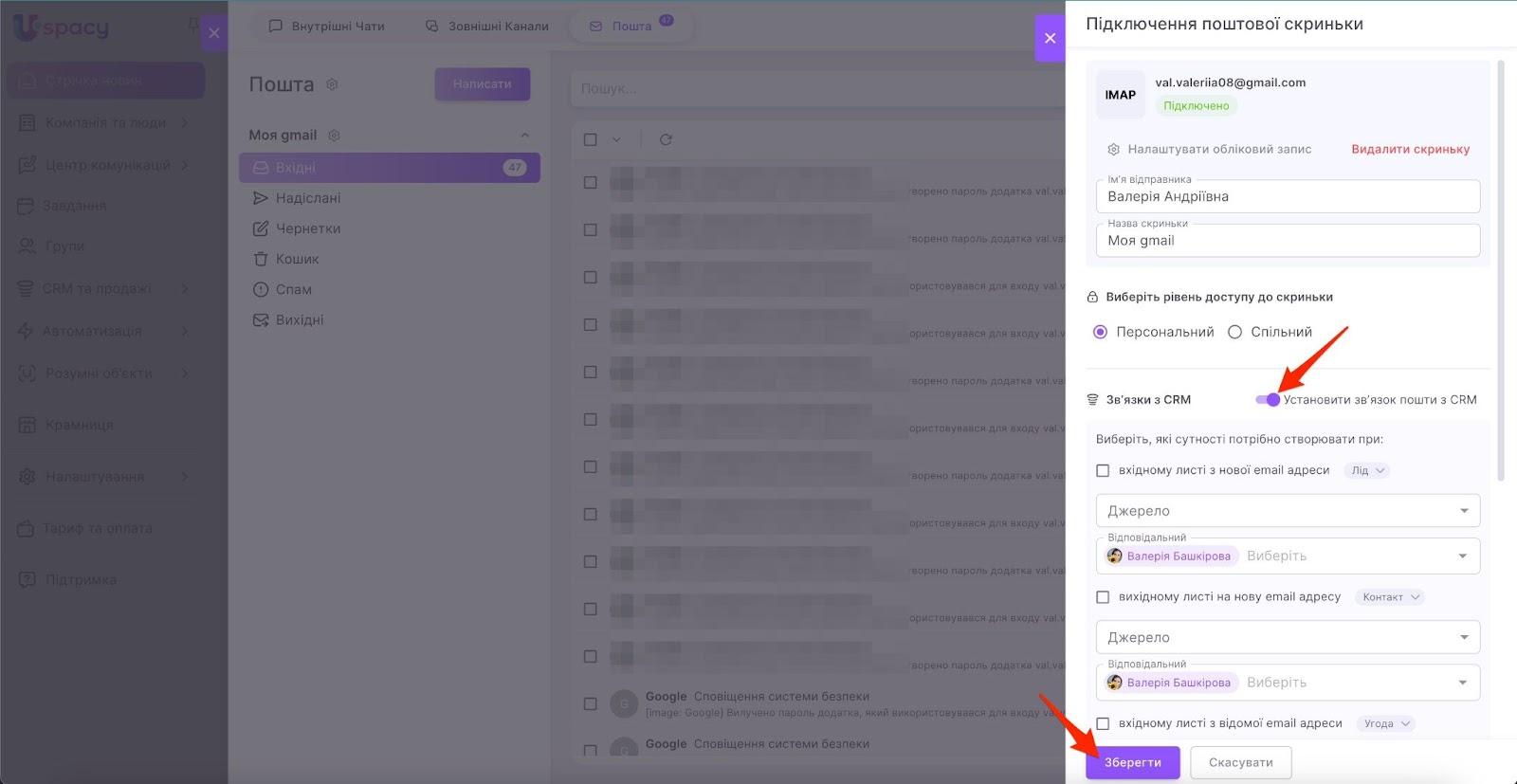Screen dimensions: 1517x784
Task: Click the Автоматизація lightning icon
Action: pos(26,331)
